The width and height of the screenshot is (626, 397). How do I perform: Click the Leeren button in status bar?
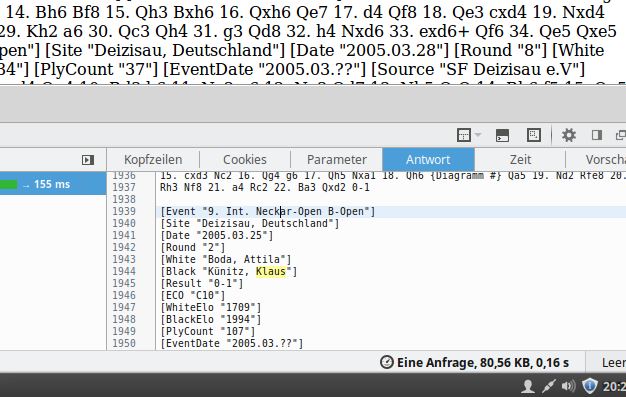tap(614, 362)
